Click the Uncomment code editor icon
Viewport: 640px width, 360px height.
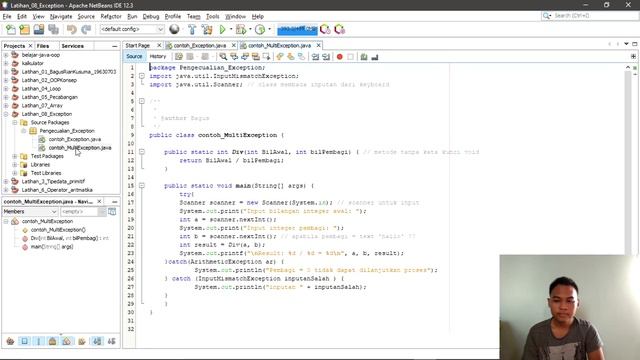375,57
